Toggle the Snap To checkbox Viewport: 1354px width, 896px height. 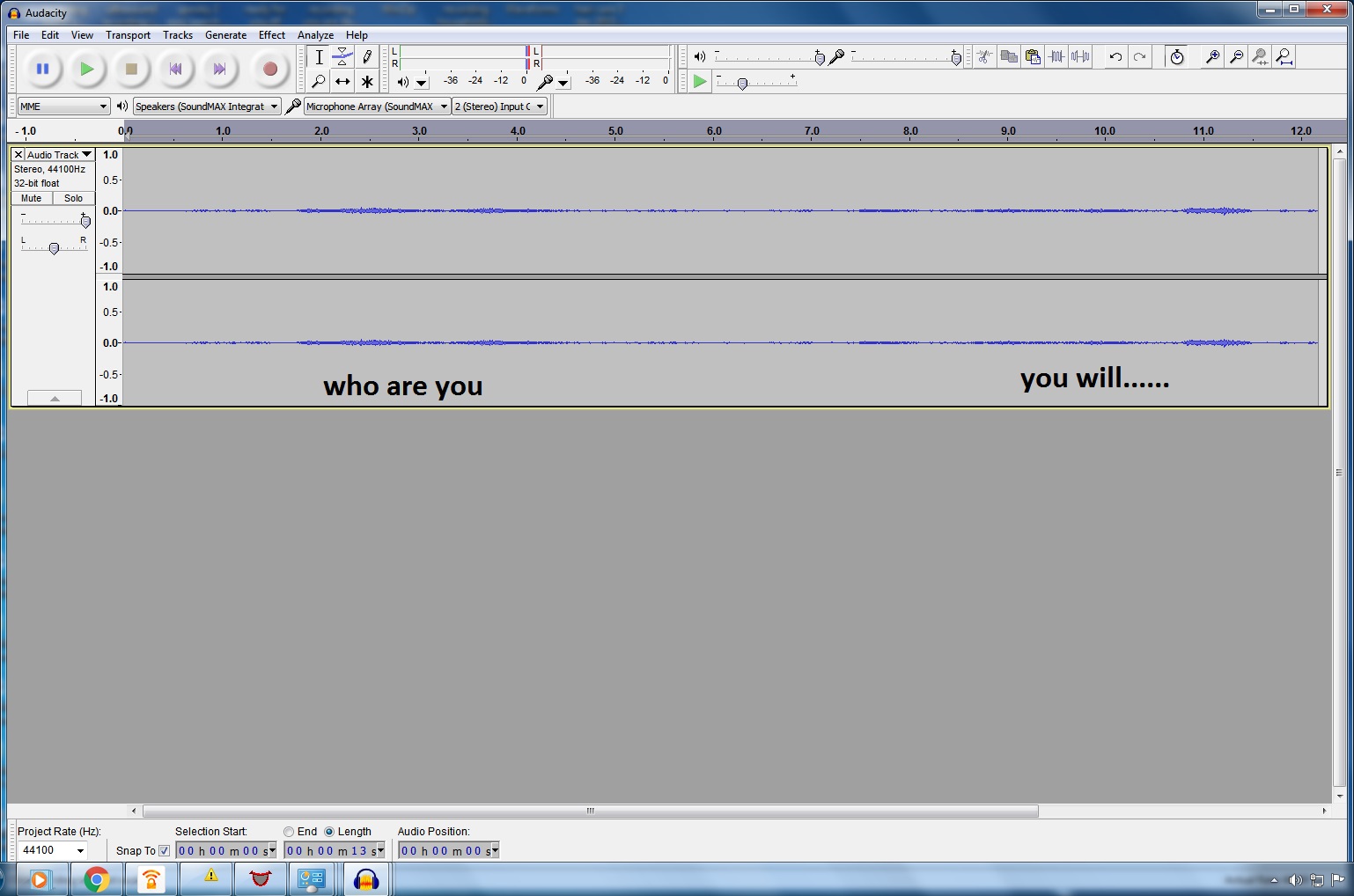(164, 851)
